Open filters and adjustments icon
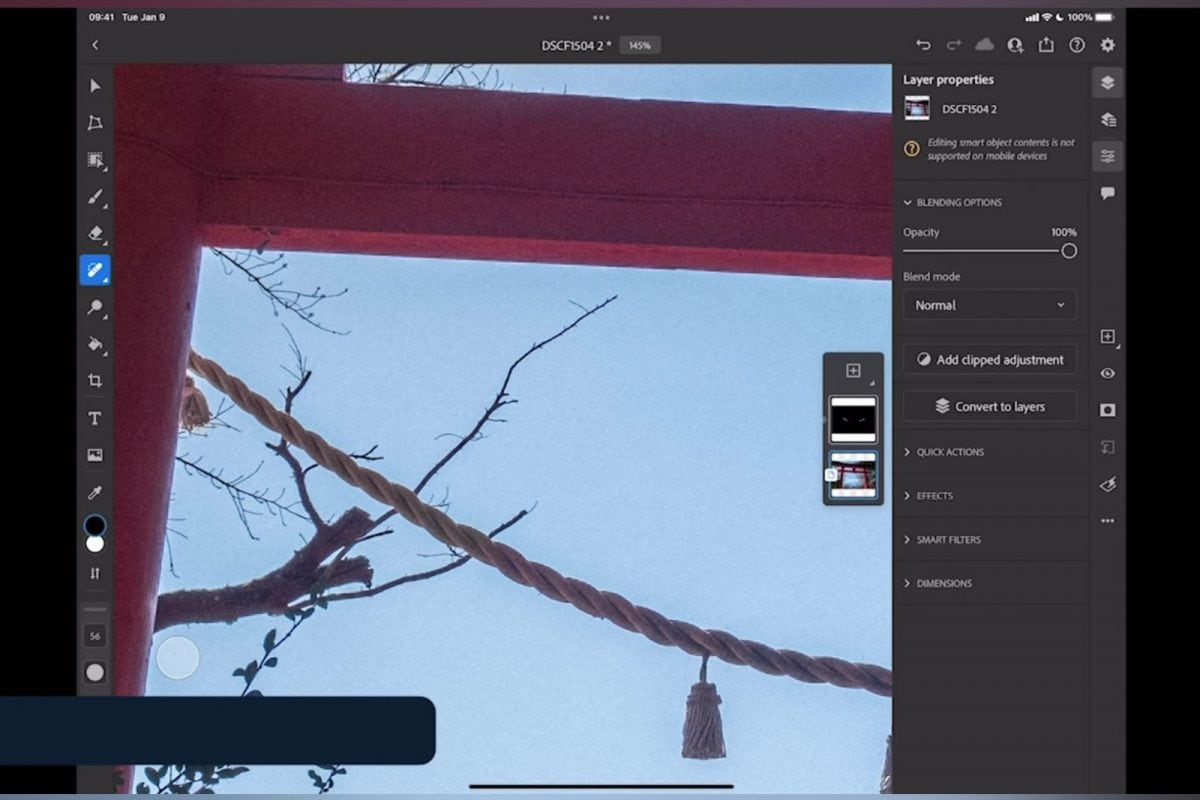The width and height of the screenshot is (1200, 800). point(1107,484)
